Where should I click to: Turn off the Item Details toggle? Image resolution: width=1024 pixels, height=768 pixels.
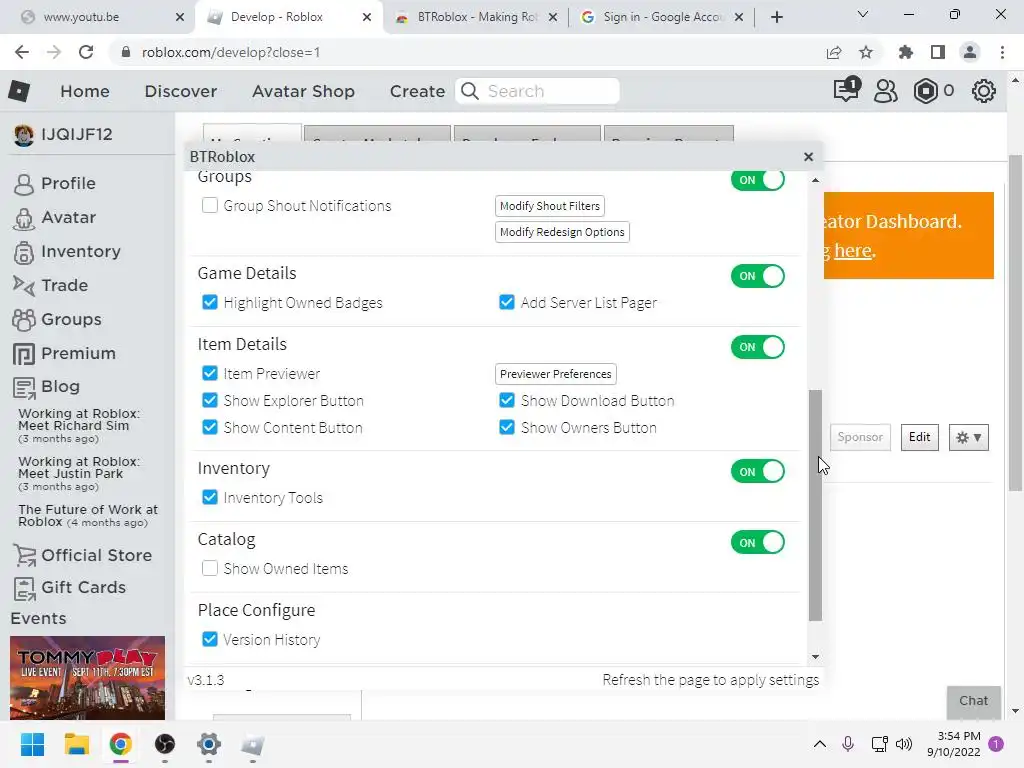(x=758, y=347)
